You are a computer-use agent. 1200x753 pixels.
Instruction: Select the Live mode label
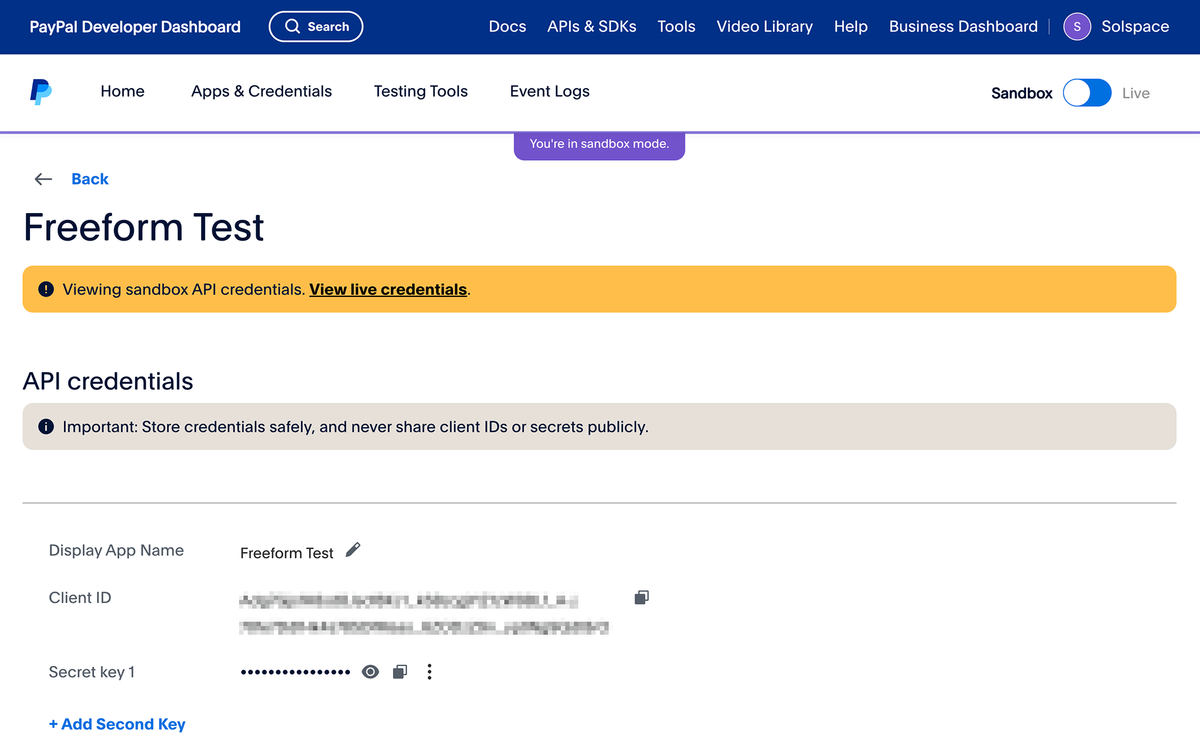tap(1135, 93)
